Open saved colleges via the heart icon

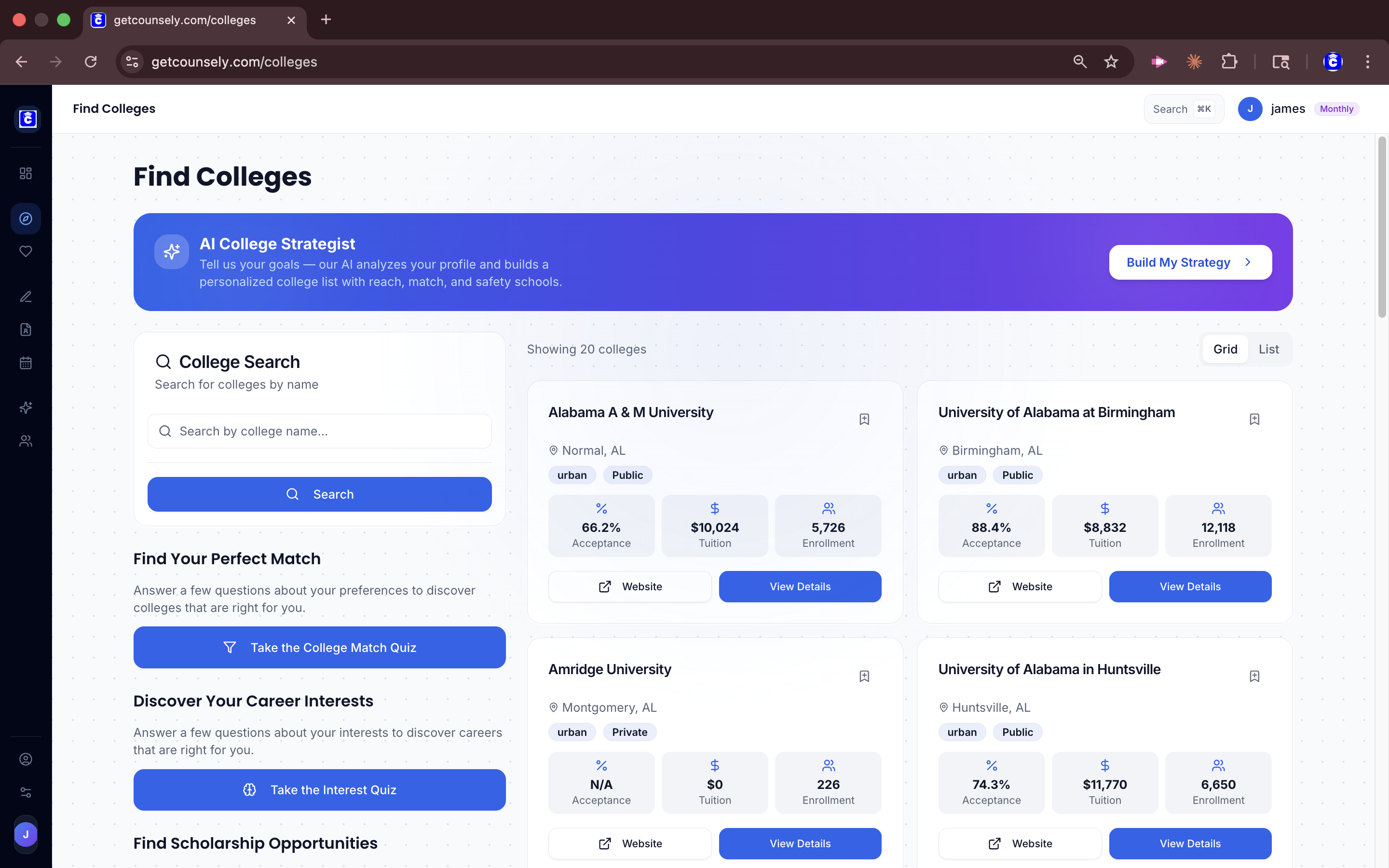coord(25,251)
